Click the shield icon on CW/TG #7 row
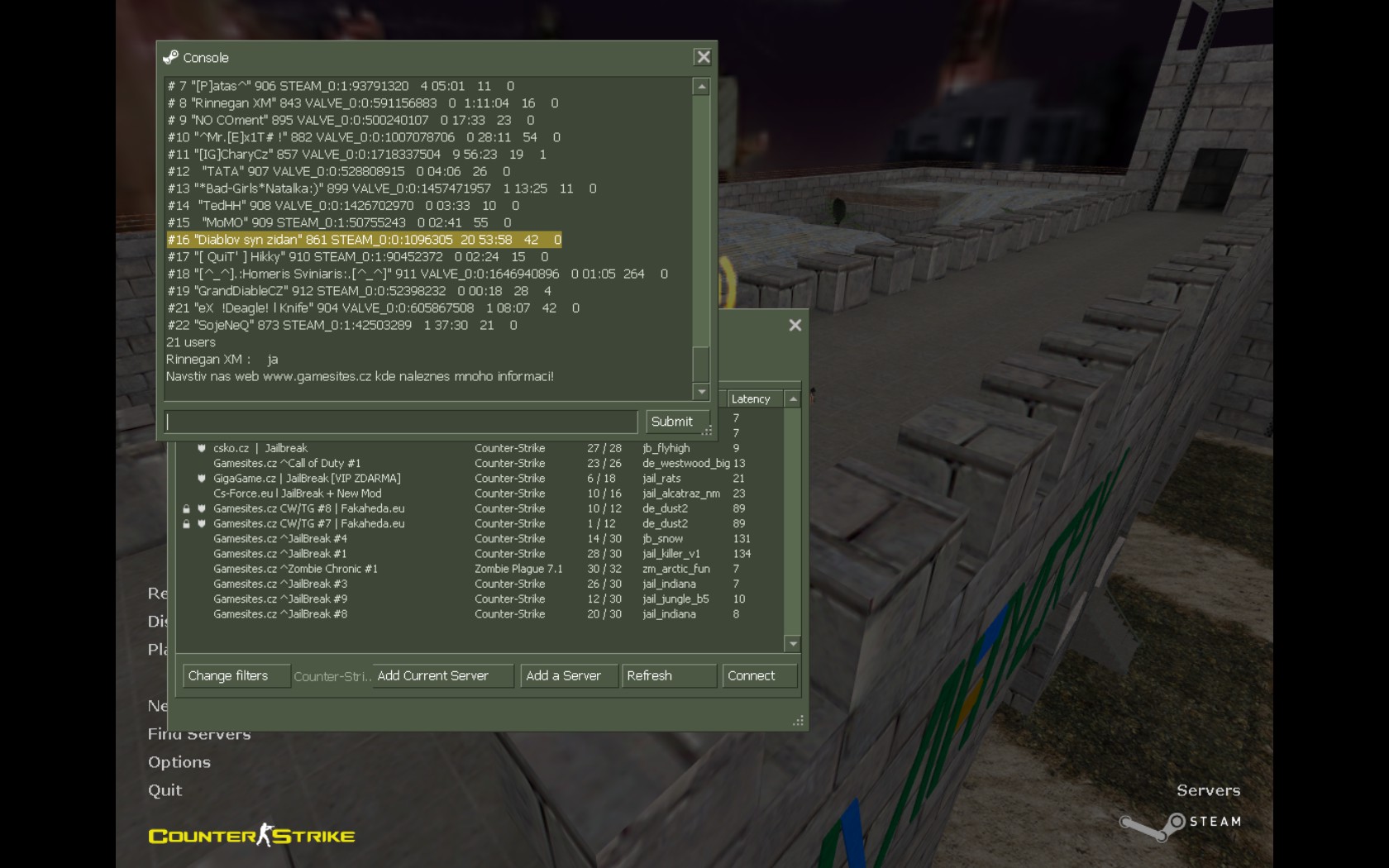This screenshot has height=868, width=1389. click(201, 524)
